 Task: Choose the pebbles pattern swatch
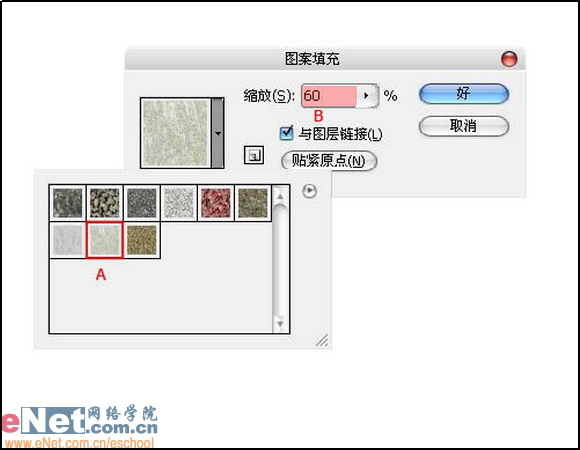click(x=105, y=203)
